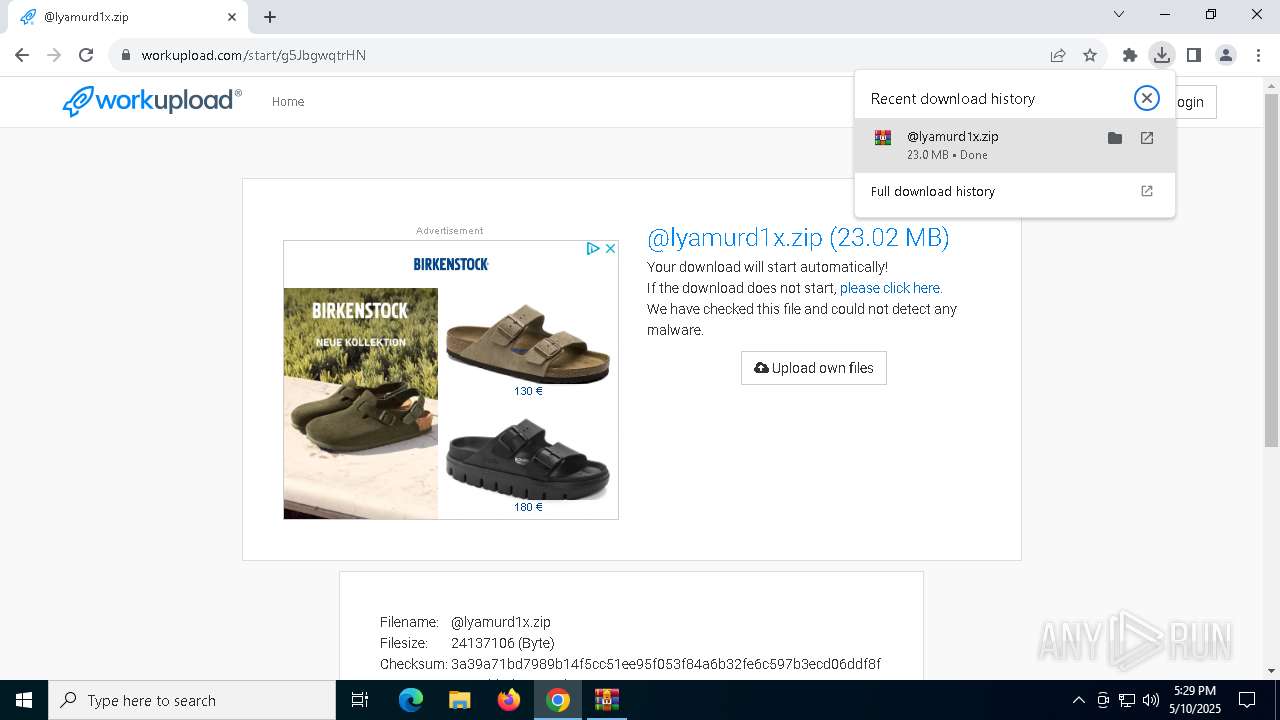
Task: Bookmark this tab with star icon
Action: point(1090,55)
